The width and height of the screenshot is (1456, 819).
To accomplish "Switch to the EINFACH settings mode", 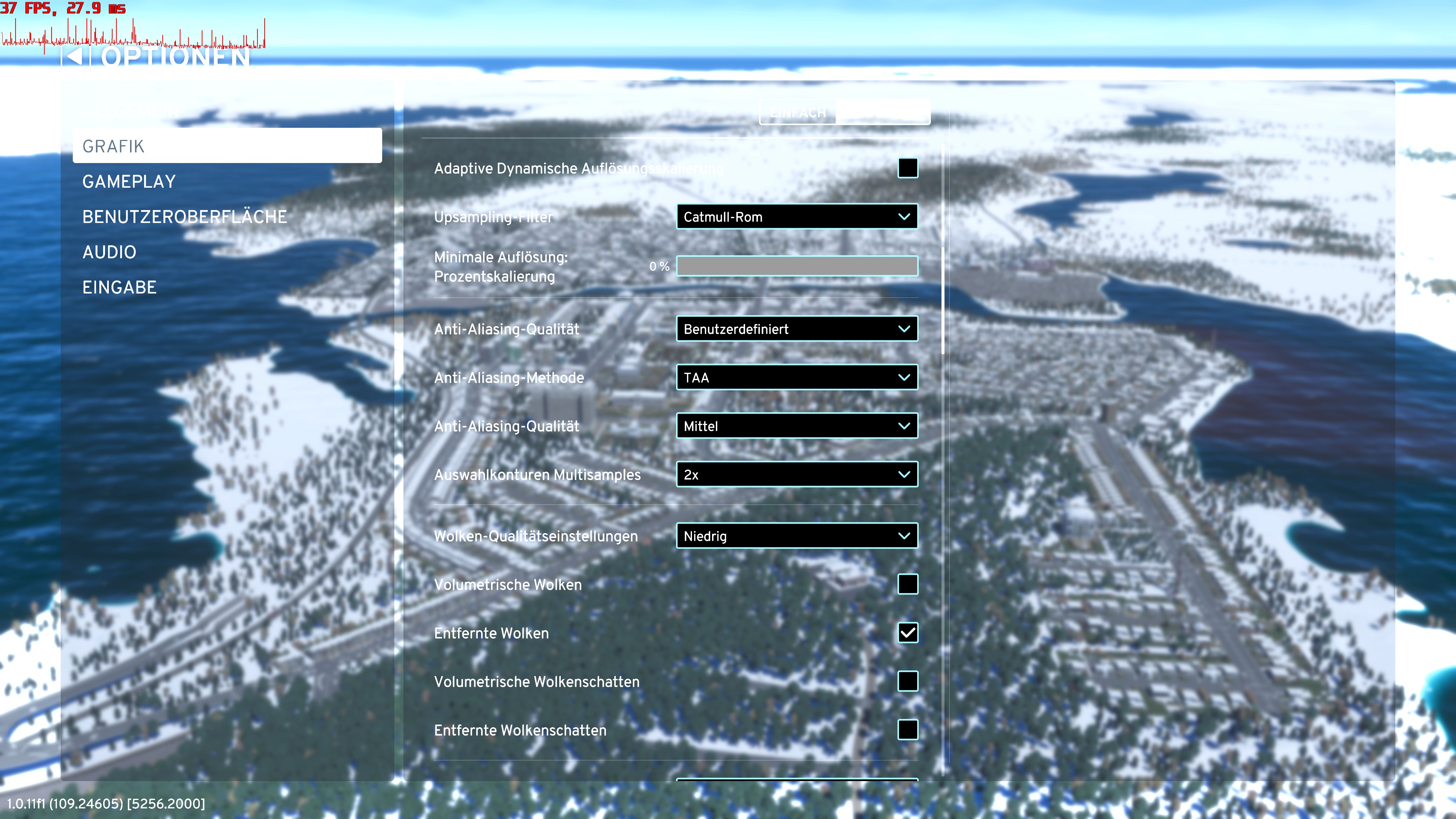I will 797,113.
